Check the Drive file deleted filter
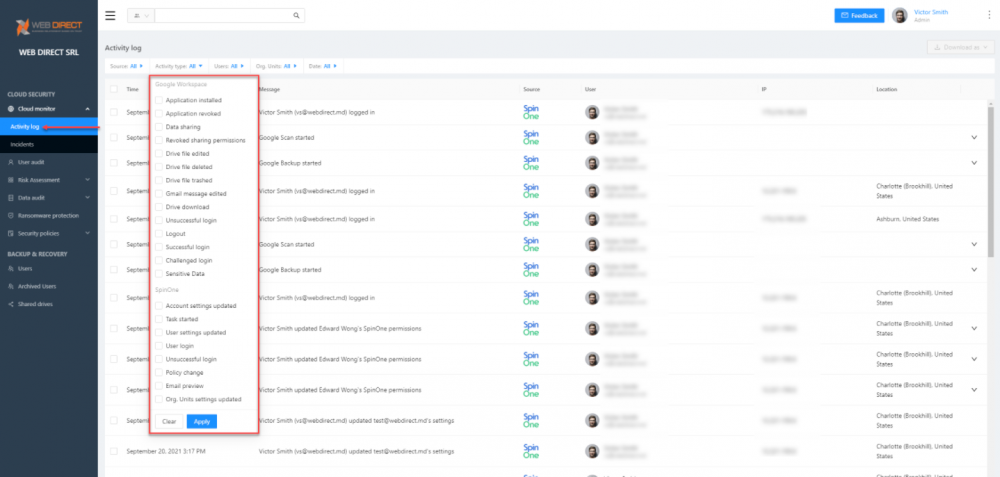Viewport: 1000px width, 477px height. click(x=159, y=167)
